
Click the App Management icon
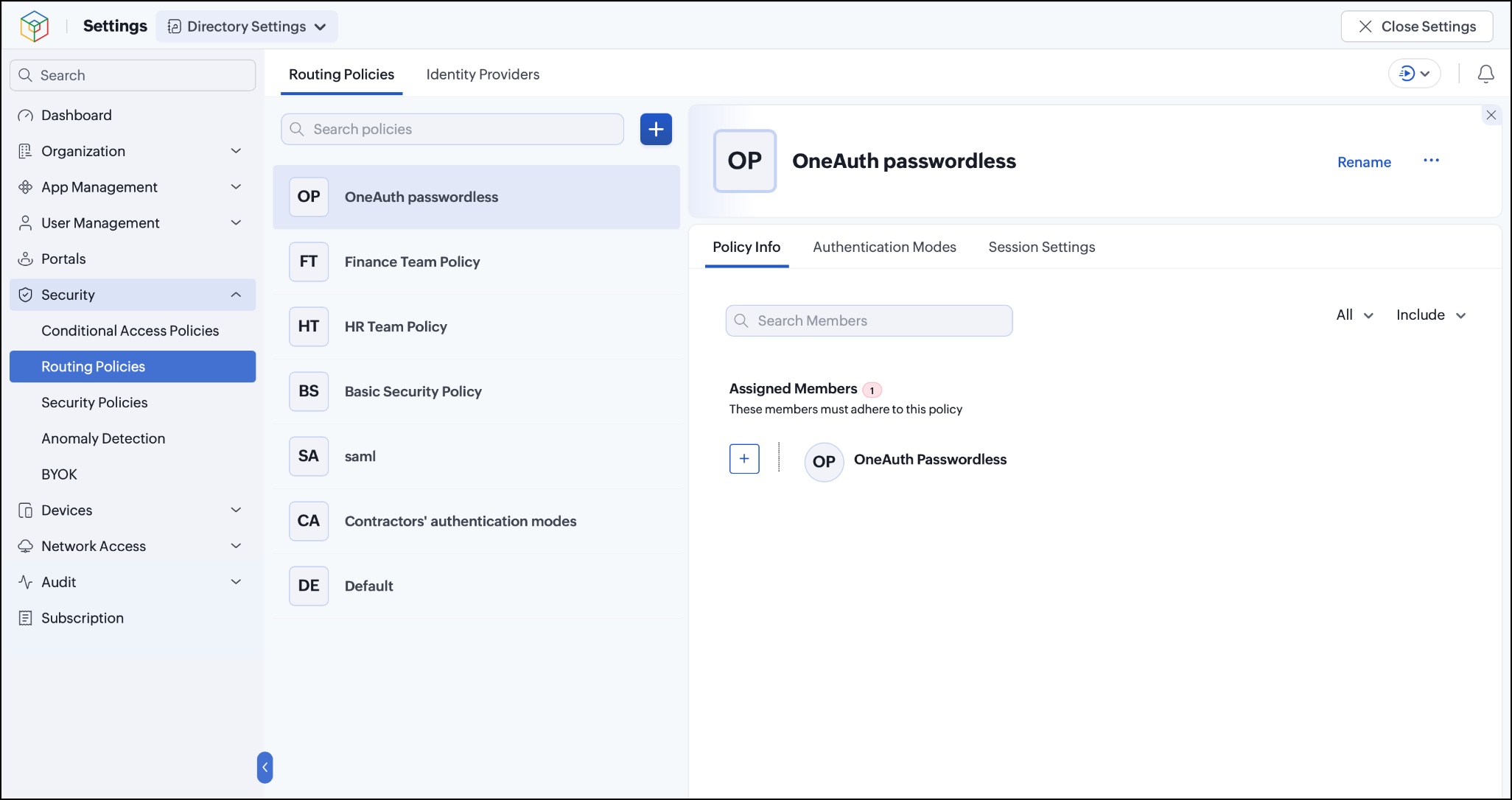coord(25,187)
